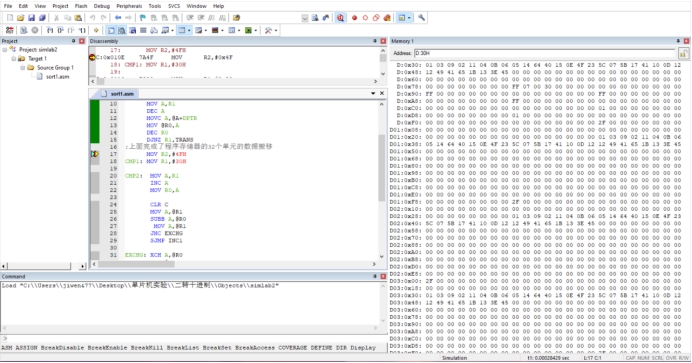This screenshot has height=363, width=692.
Task: Create a new file with toolbar icon
Action: [10, 18]
